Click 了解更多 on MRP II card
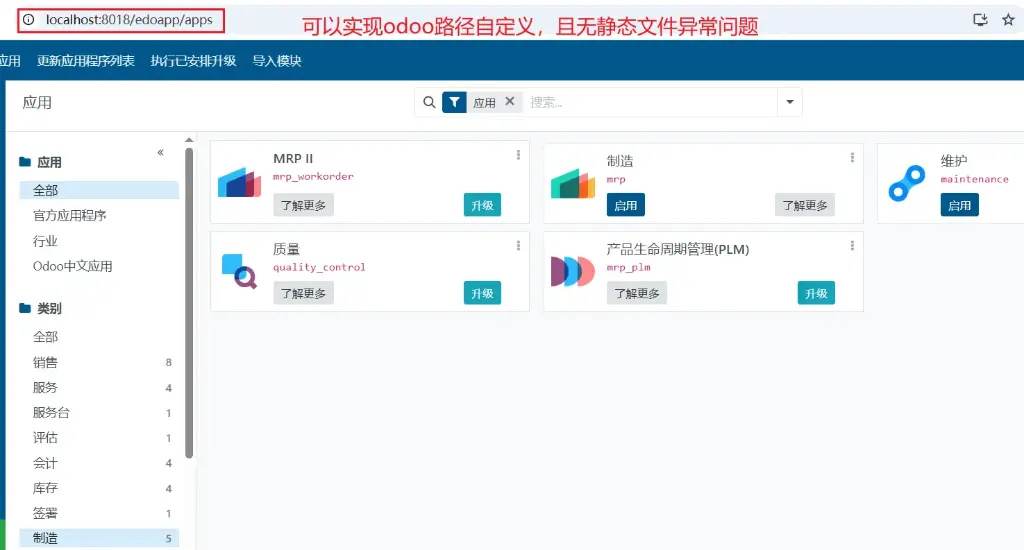The height and width of the screenshot is (550, 1024). tap(304, 205)
